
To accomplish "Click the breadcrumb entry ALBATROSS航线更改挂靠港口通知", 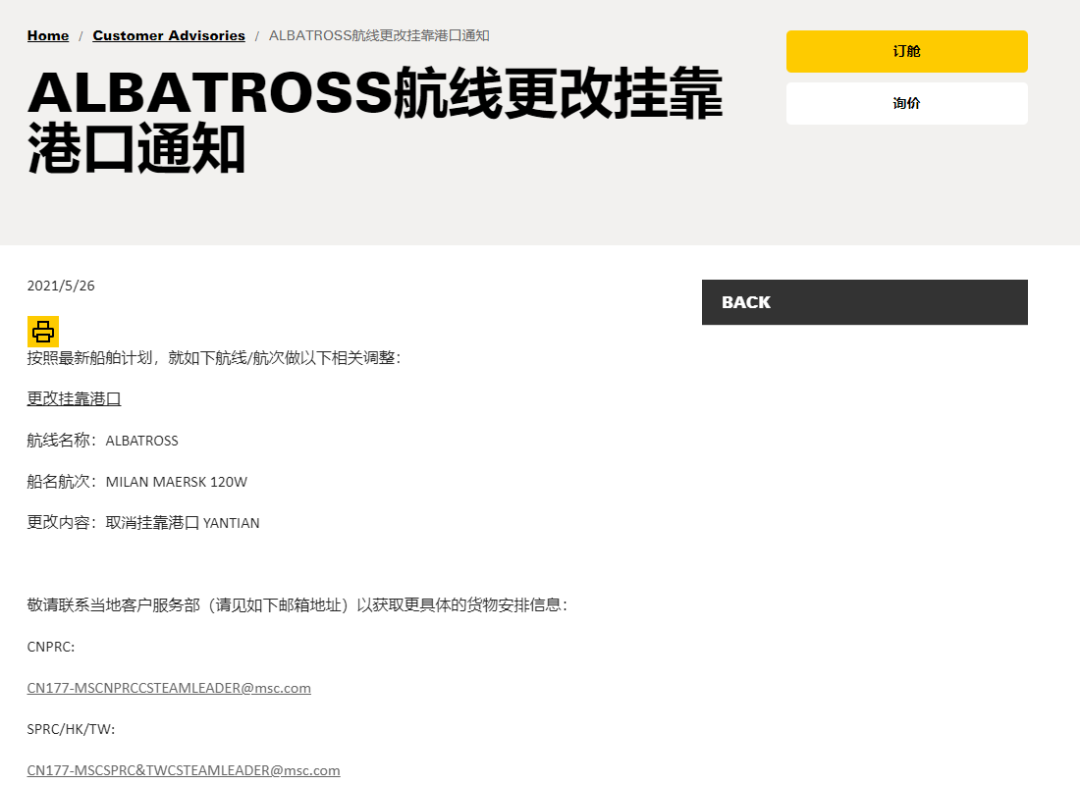I will [378, 35].
